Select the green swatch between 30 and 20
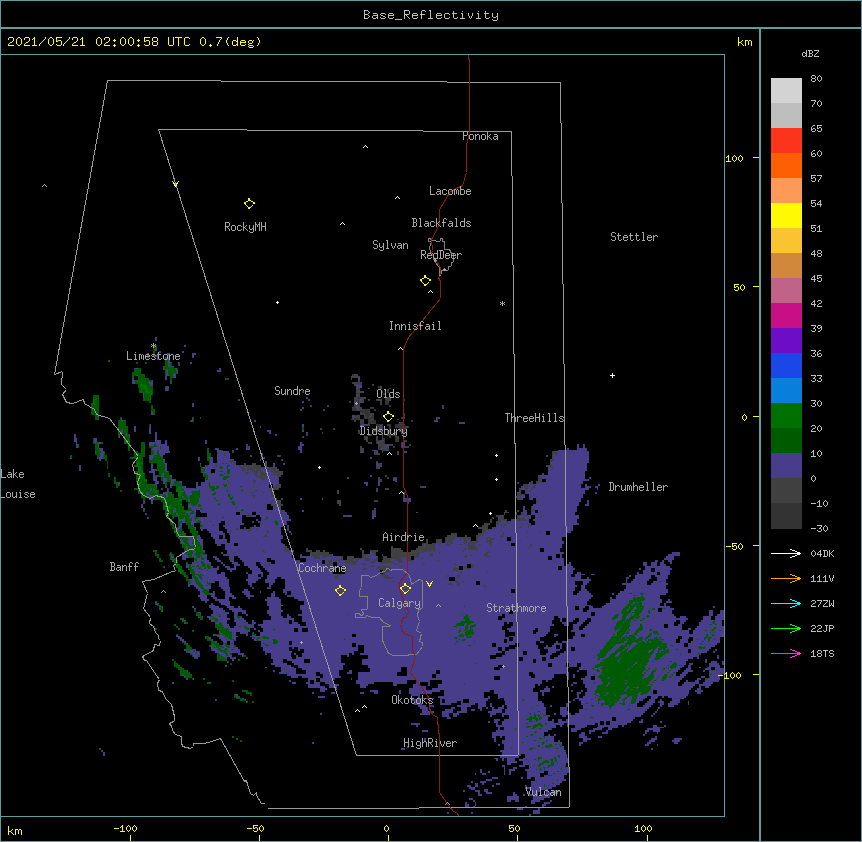 tap(786, 416)
